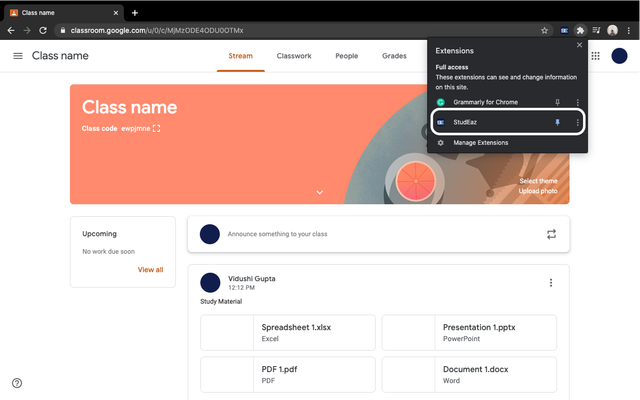Open more options for StudEaz
This screenshot has height=400, width=640.
[x=577, y=122]
